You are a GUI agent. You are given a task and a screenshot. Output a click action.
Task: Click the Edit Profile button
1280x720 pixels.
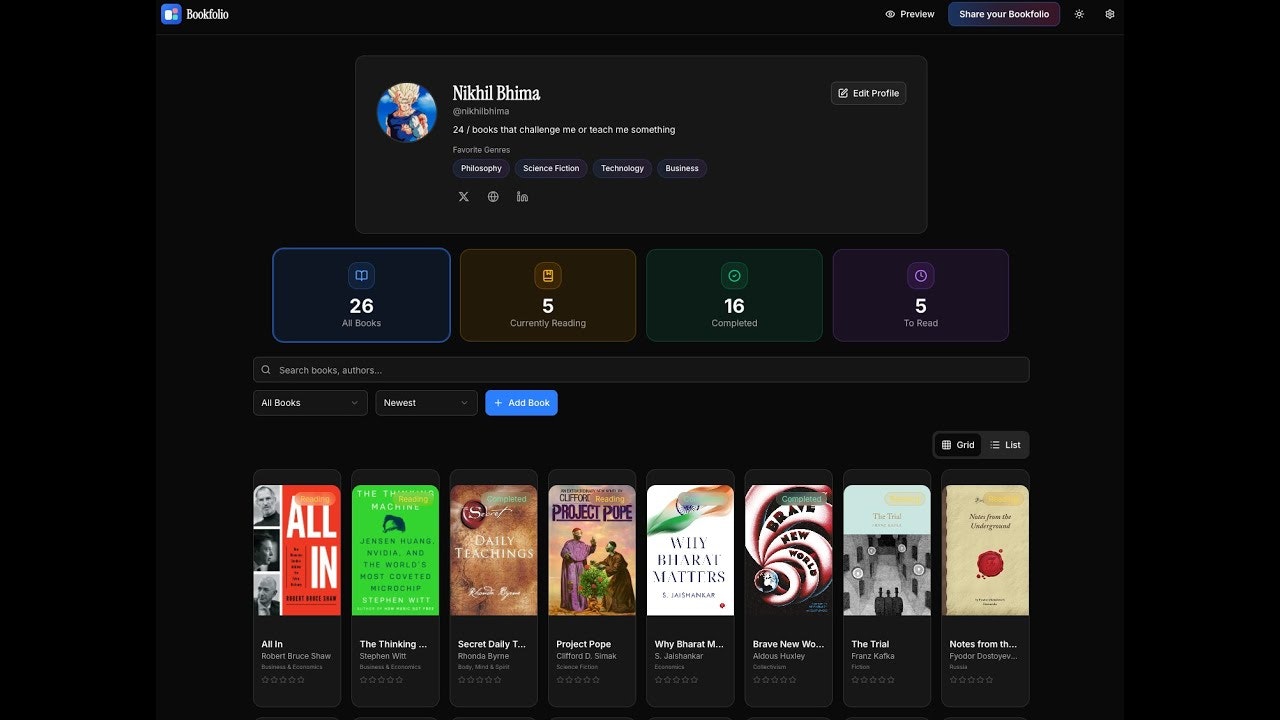click(x=867, y=93)
